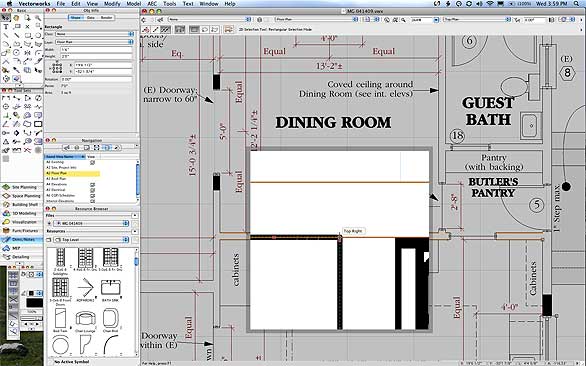Image resolution: width=586 pixels, height=366 pixels.
Task: Open the Detailing tool set
Action: pos(21,257)
